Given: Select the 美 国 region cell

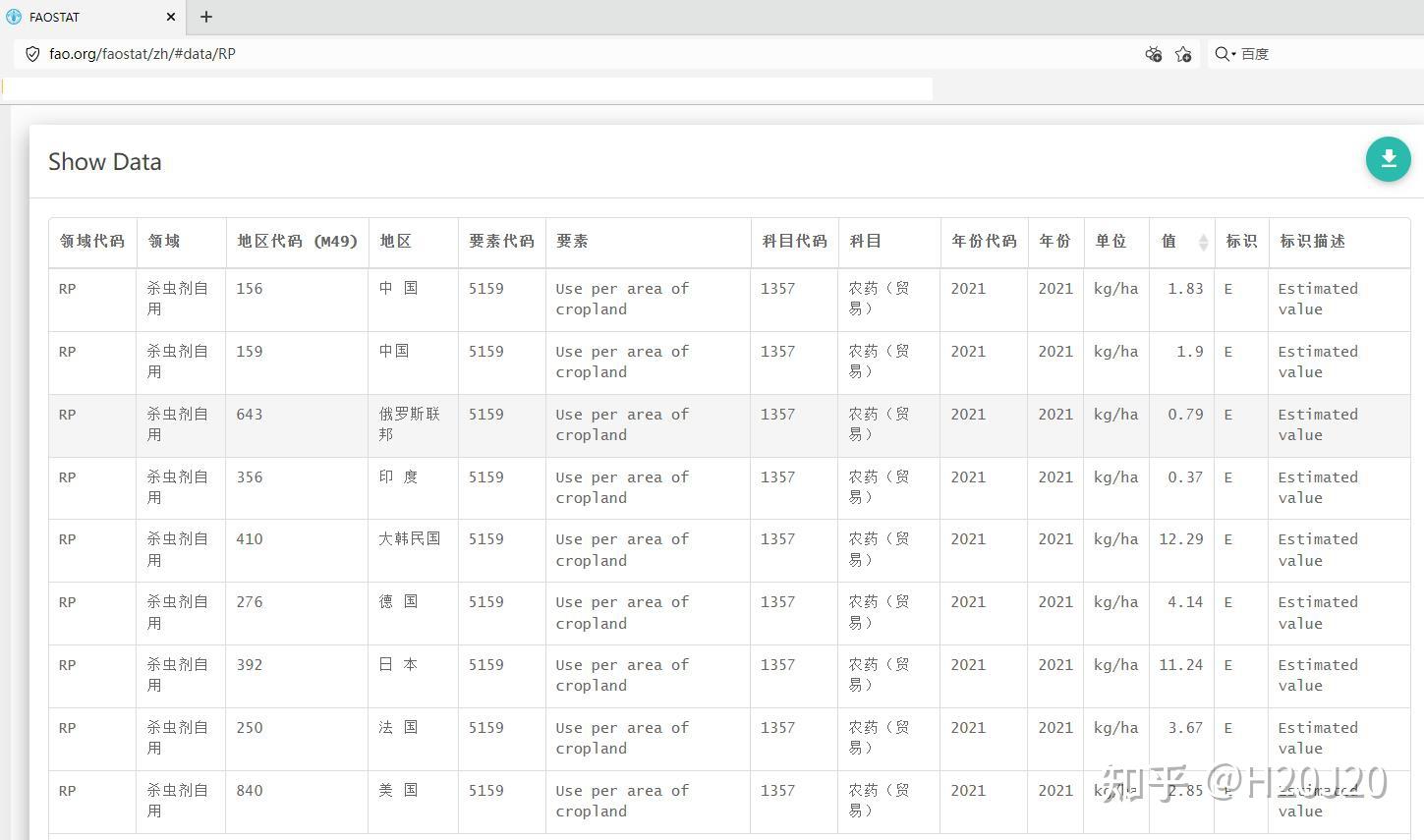Looking at the screenshot, I should coord(414,802).
